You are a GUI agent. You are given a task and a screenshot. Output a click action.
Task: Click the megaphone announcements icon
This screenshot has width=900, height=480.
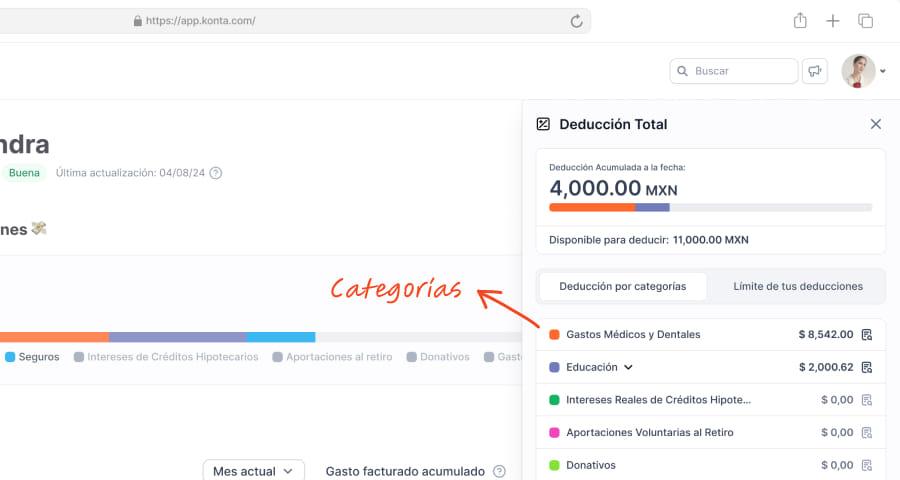[814, 71]
